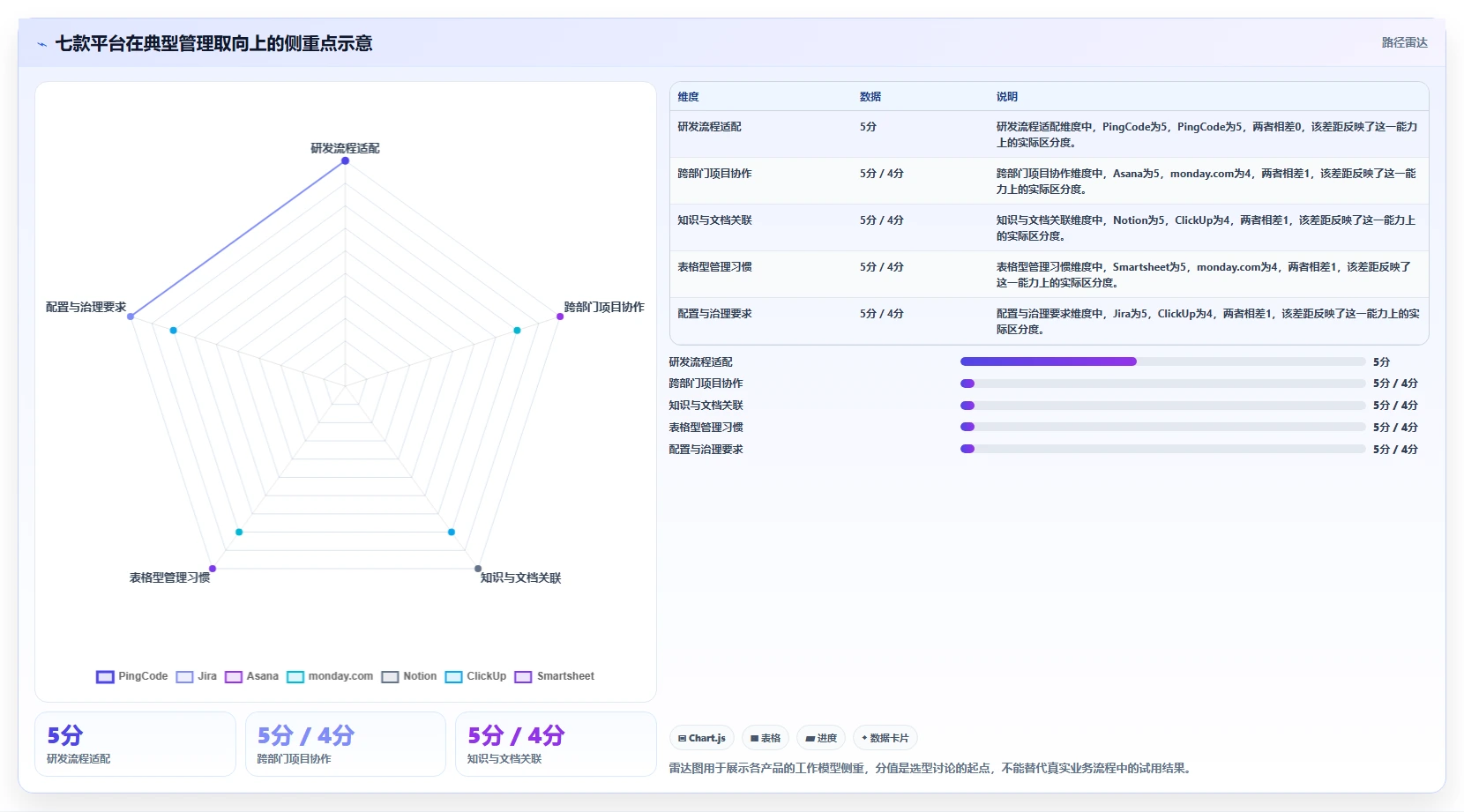Image resolution: width=1464 pixels, height=812 pixels.
Task: Click the 数据 column header
Action: (870, 97)
